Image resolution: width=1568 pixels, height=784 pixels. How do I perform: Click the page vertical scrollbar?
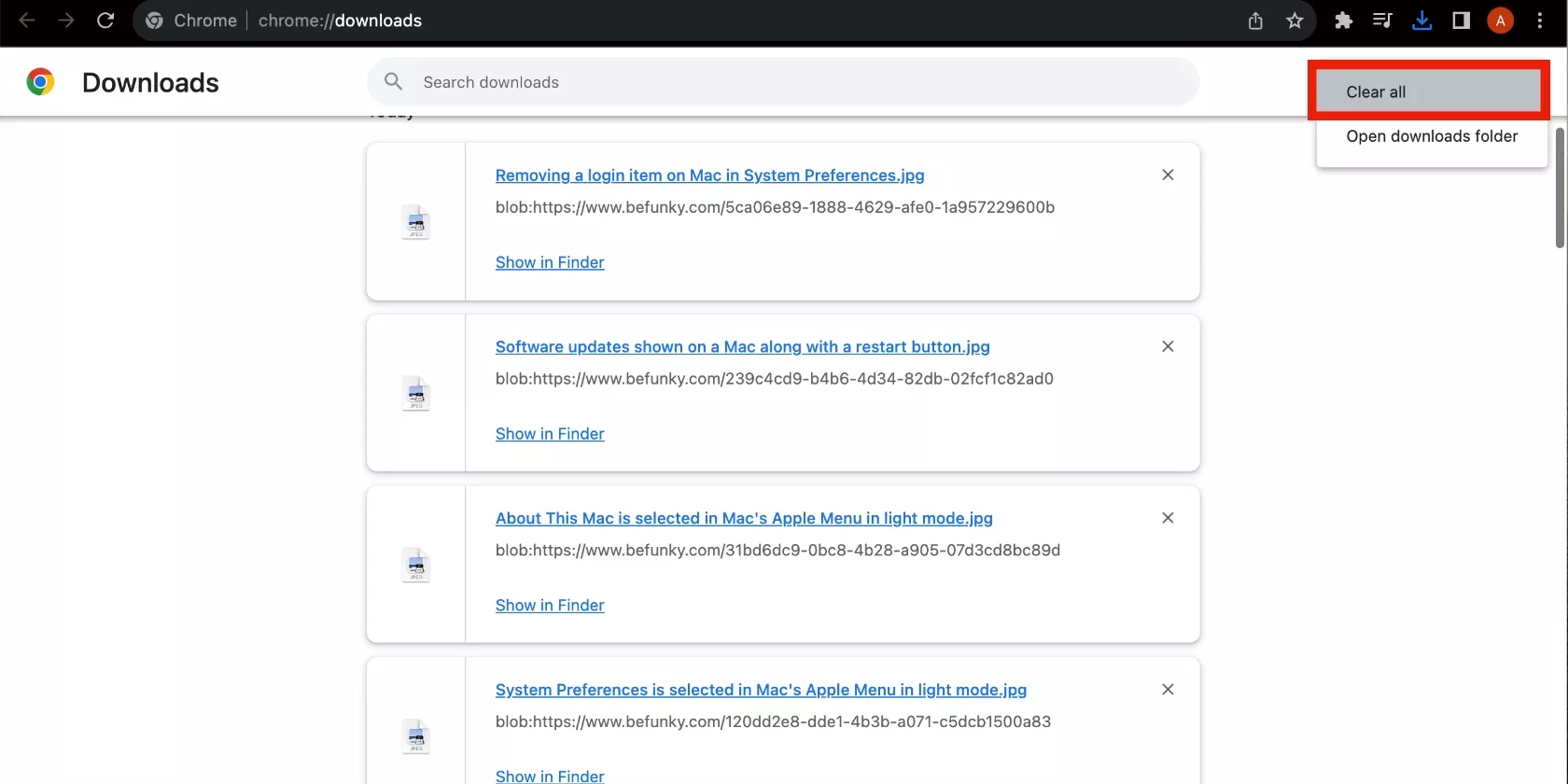coord(1560,187)
